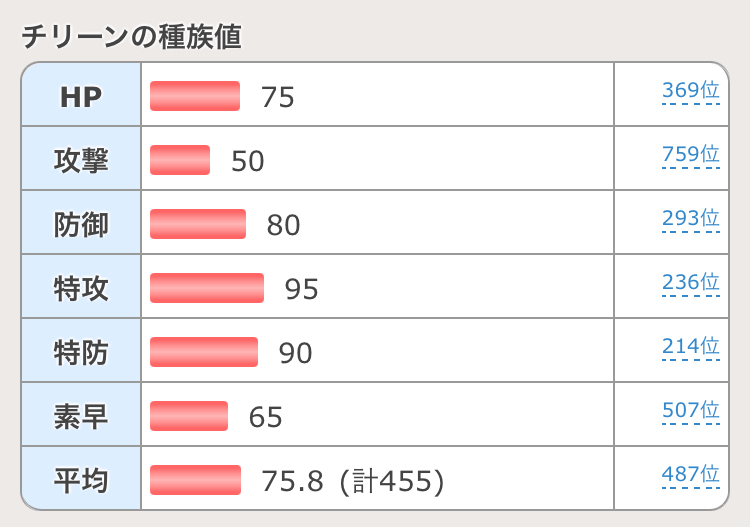The width and height of the screenshot is (750, 527).
Task: Click the チリーンの種族値 heading
Action: point(132,36)
